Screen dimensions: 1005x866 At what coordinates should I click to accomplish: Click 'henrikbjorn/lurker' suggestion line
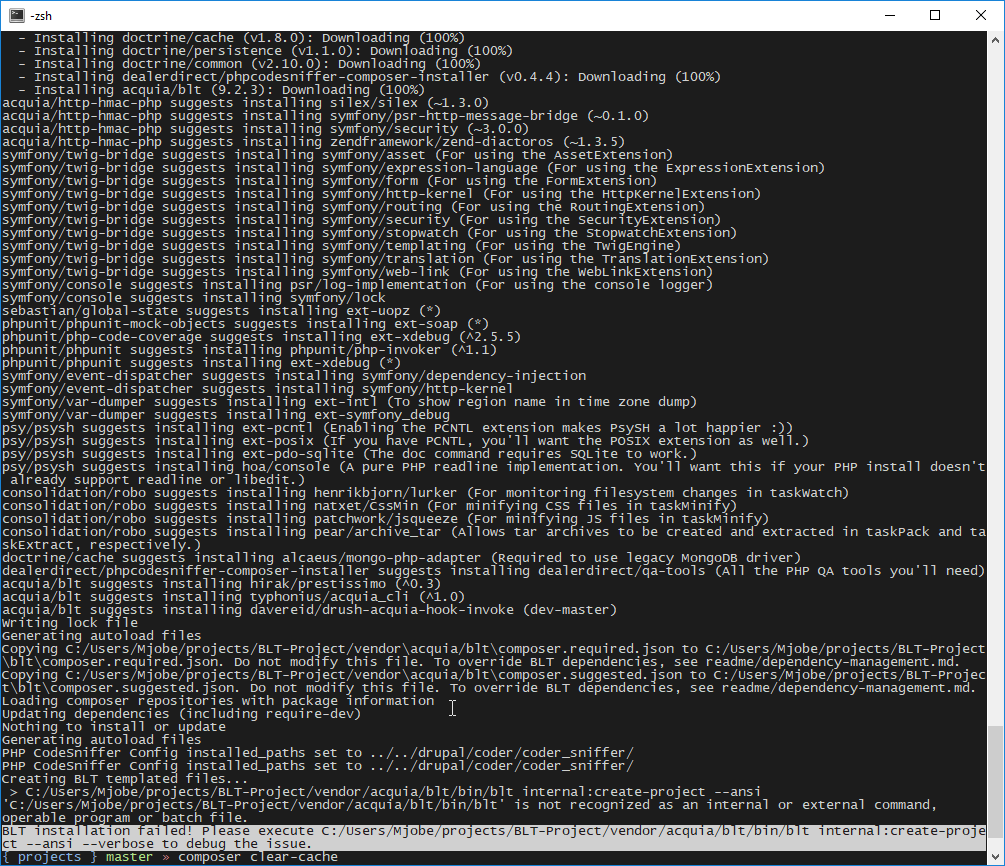pyautogui.click(x=425, y=493)
